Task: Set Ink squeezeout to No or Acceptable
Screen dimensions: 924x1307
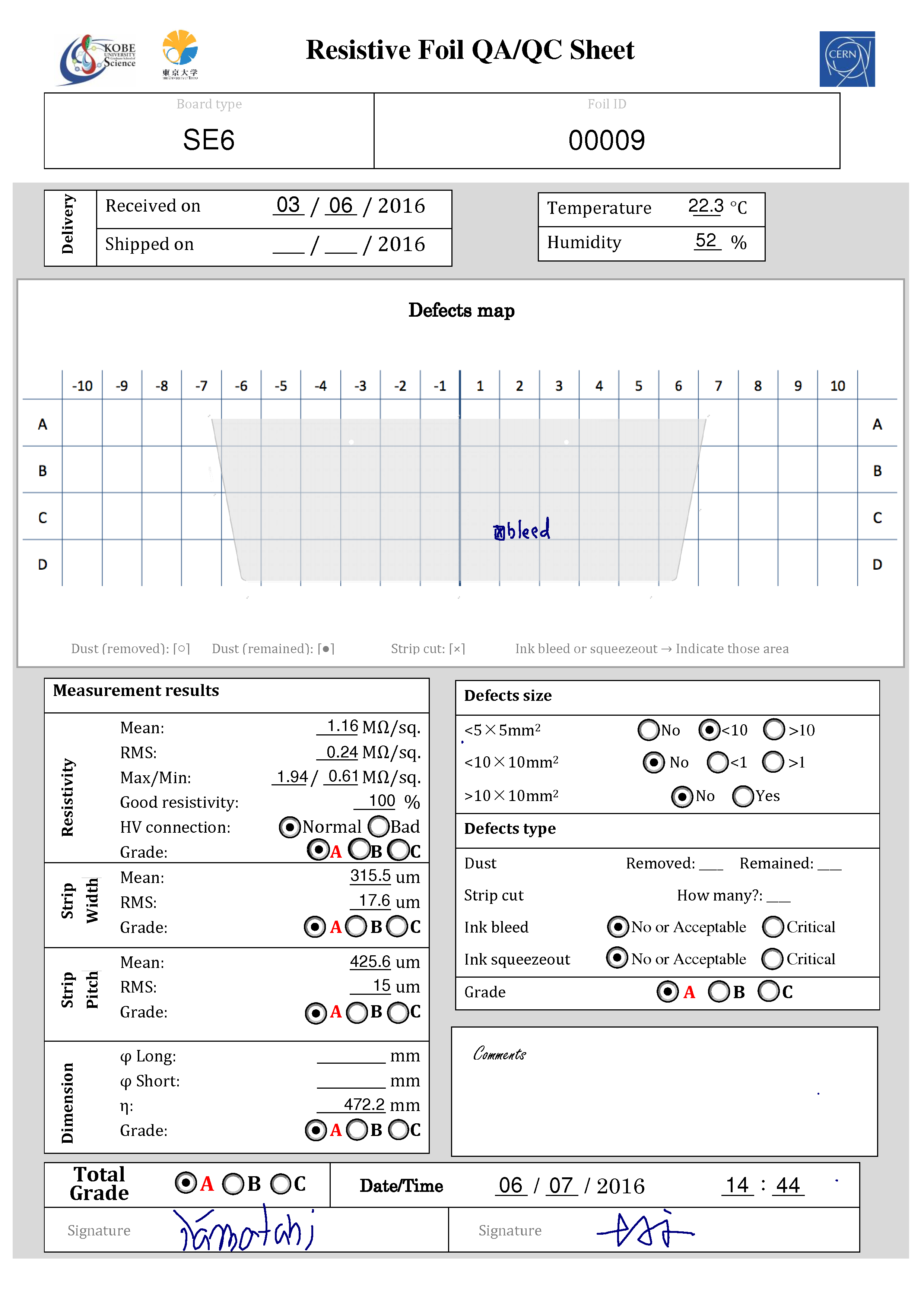Action: coord(617,958)
